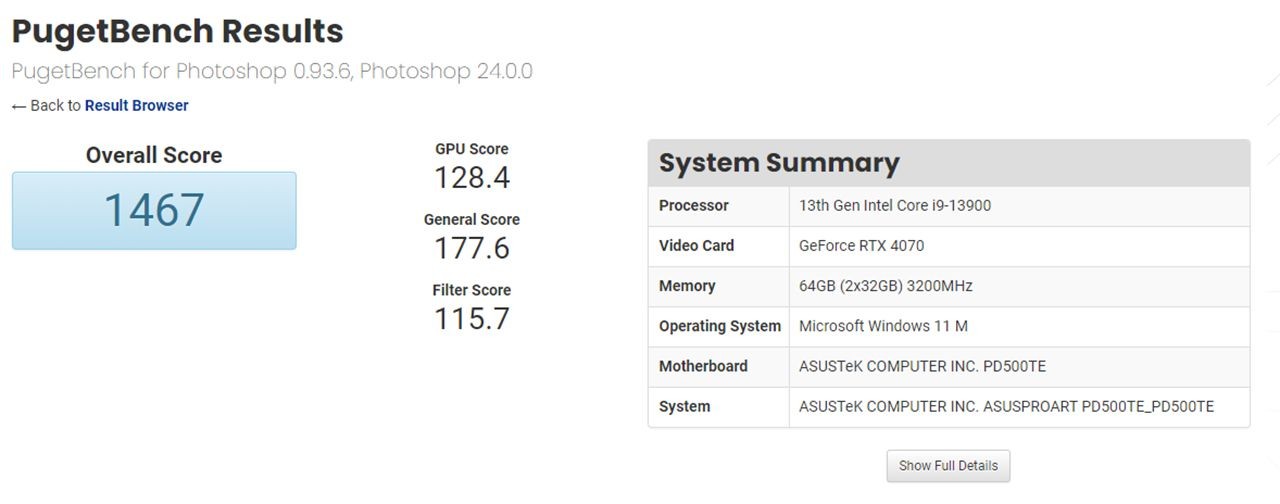Click the Microsoft Windows 11 value
This screenshot has width=1280, height=504.
click(x=883, y=326)
